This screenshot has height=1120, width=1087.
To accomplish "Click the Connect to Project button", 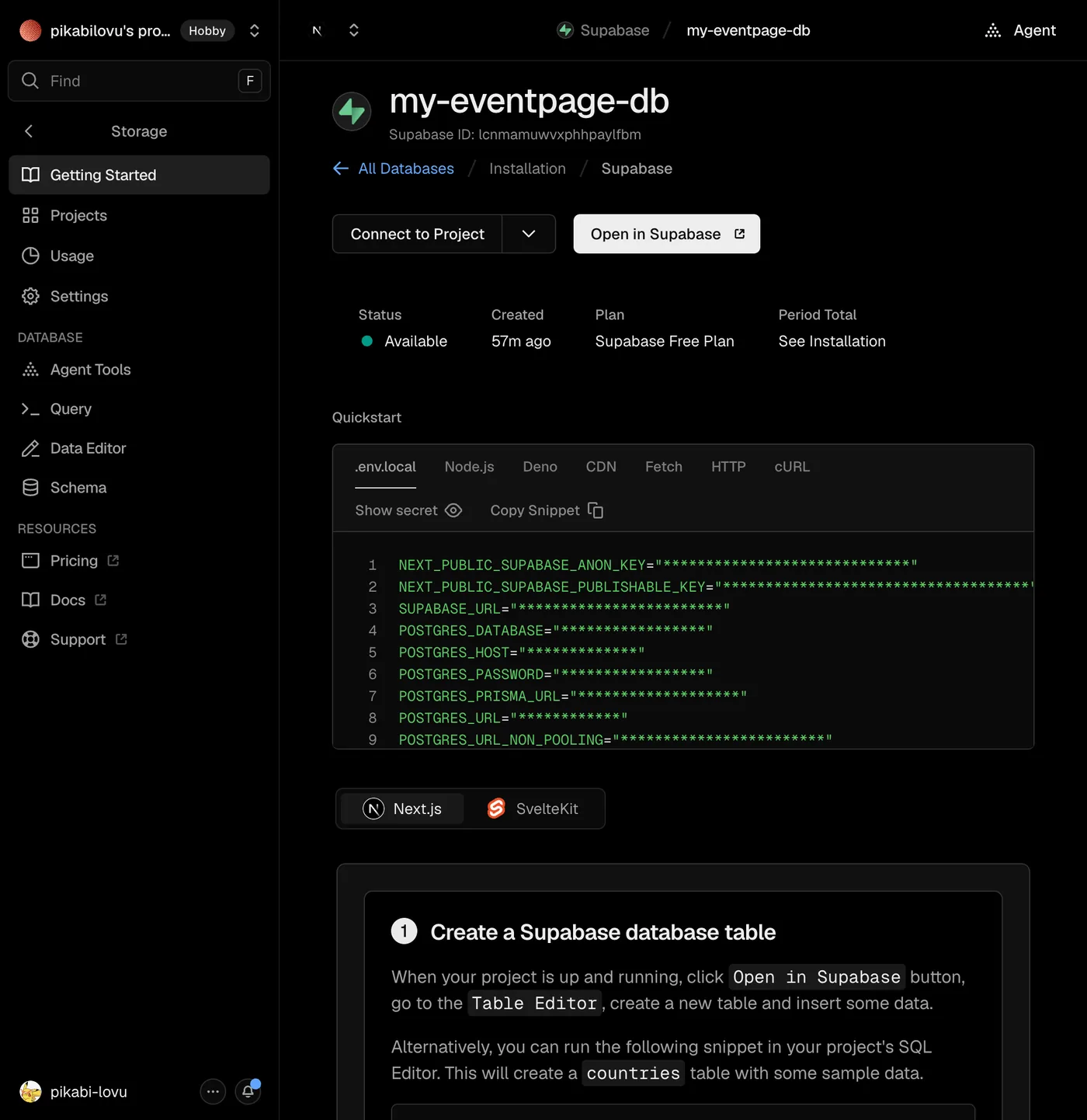I will (x=418, y=234).
